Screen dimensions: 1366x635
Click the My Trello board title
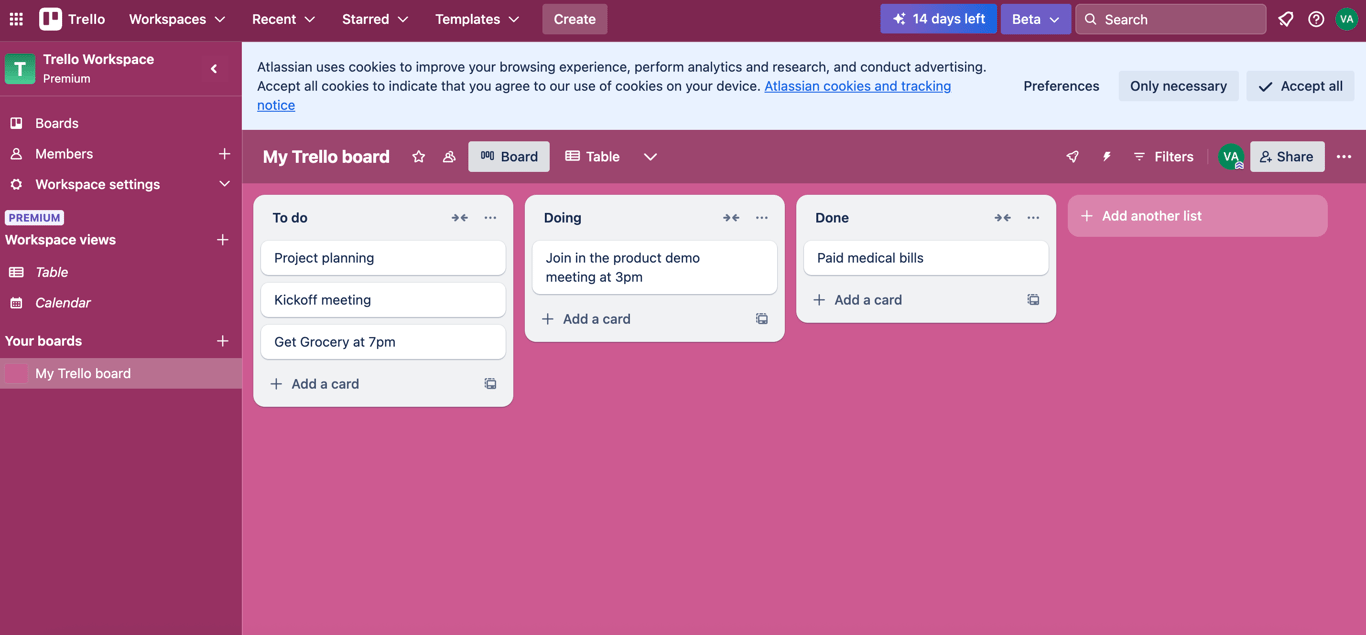pyautogui.click(x=326, y=157)
